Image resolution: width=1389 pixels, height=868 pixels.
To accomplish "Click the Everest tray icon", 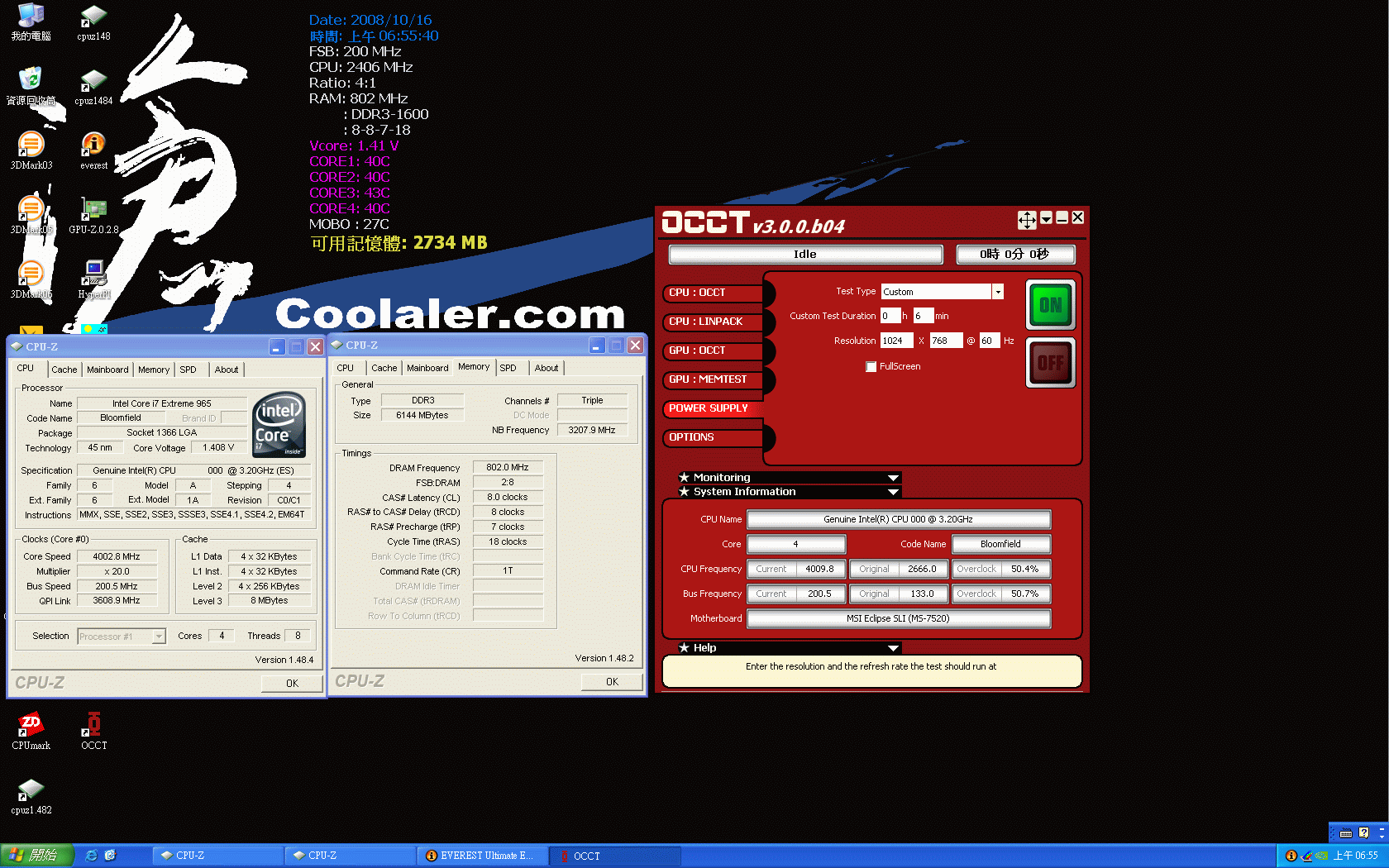I will [x=1291, y=856].
